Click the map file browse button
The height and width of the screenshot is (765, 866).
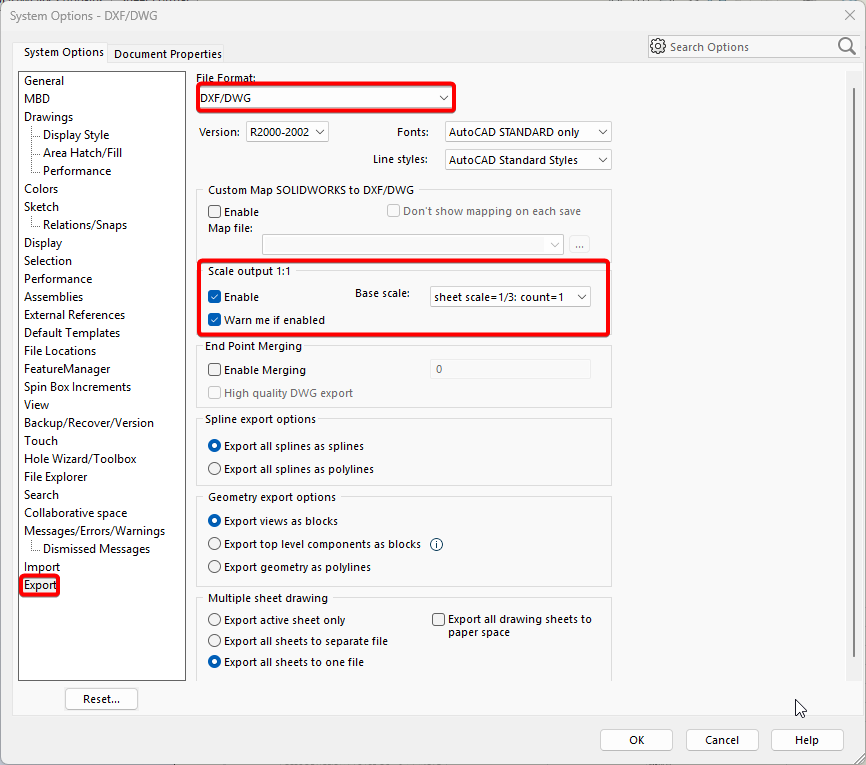click(579, 244)
